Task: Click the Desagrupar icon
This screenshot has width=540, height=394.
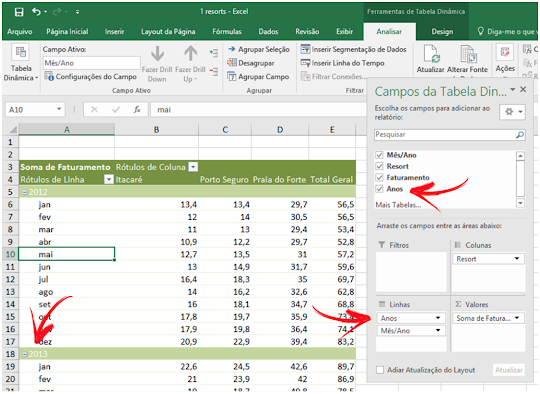Action: pos(232,63)
